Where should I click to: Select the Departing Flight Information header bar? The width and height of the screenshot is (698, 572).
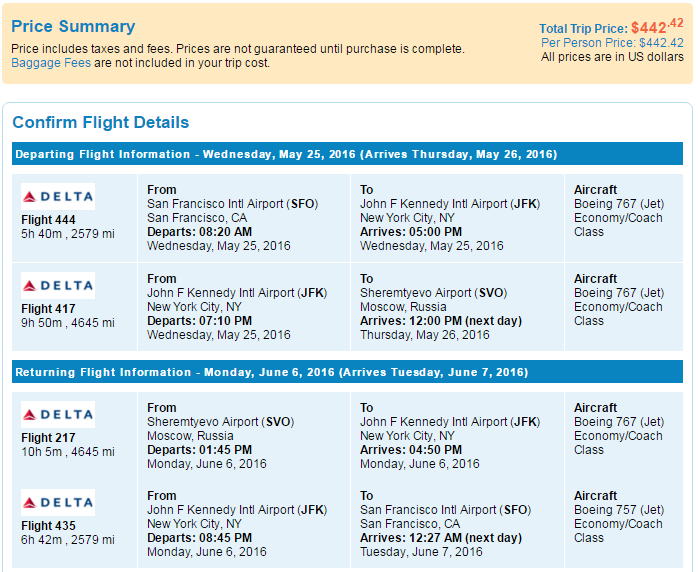pyautogui.click(x=347, y=154)
